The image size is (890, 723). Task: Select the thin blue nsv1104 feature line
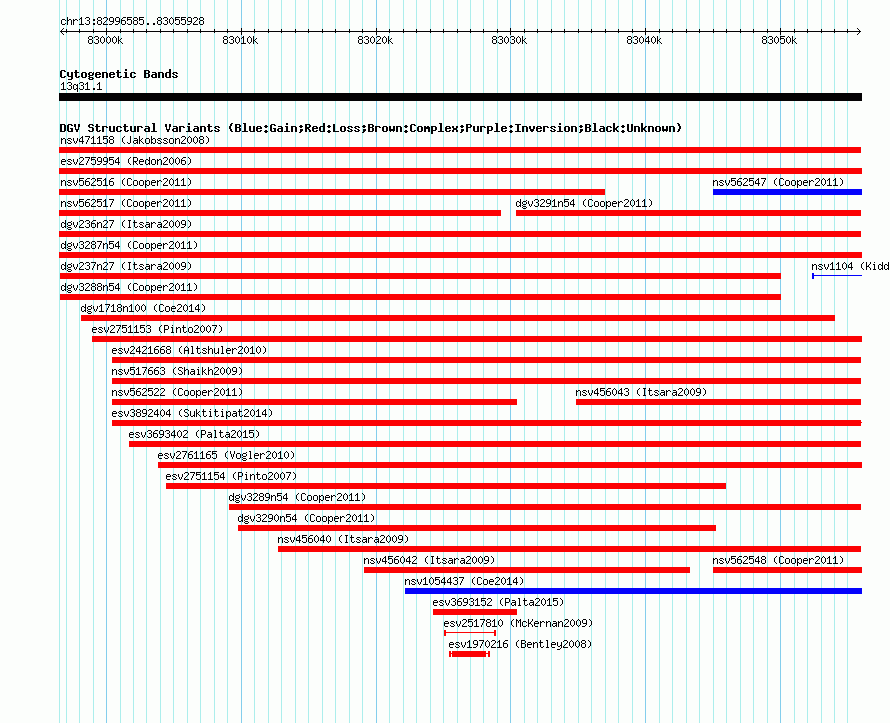click(837, 276)
